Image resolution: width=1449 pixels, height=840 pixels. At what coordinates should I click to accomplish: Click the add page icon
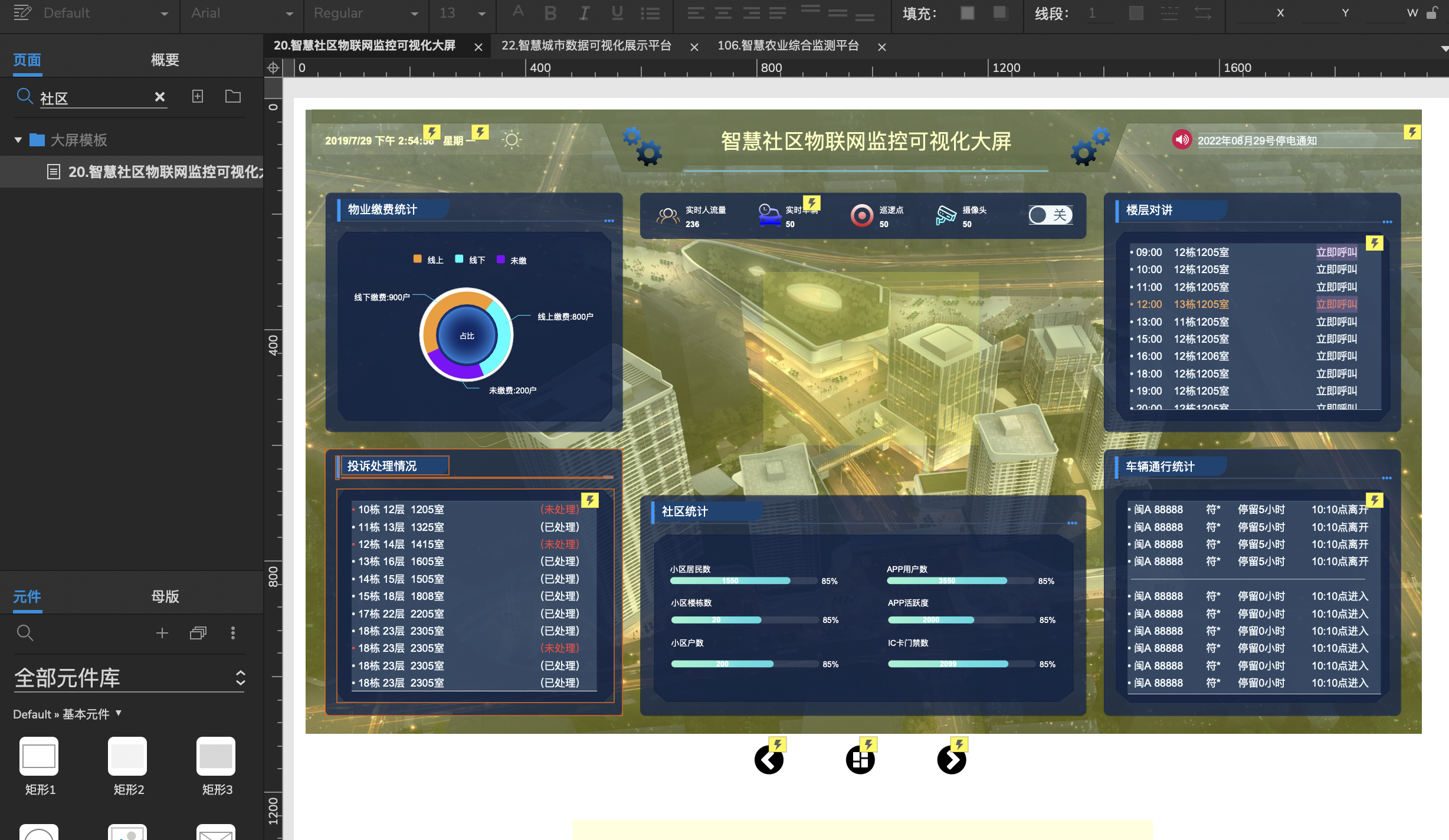tap(198, 96)
